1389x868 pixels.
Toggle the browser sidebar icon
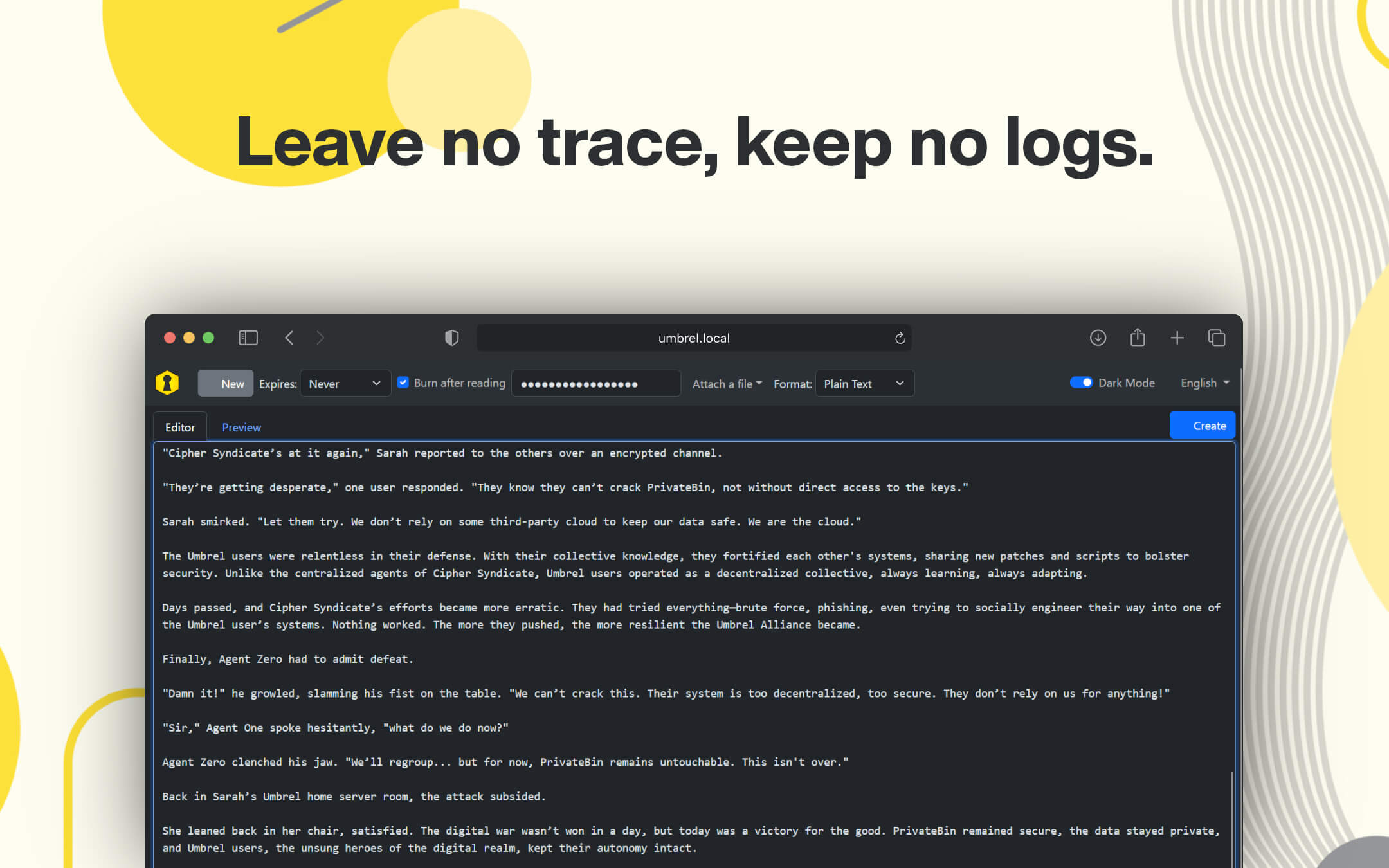248,338
